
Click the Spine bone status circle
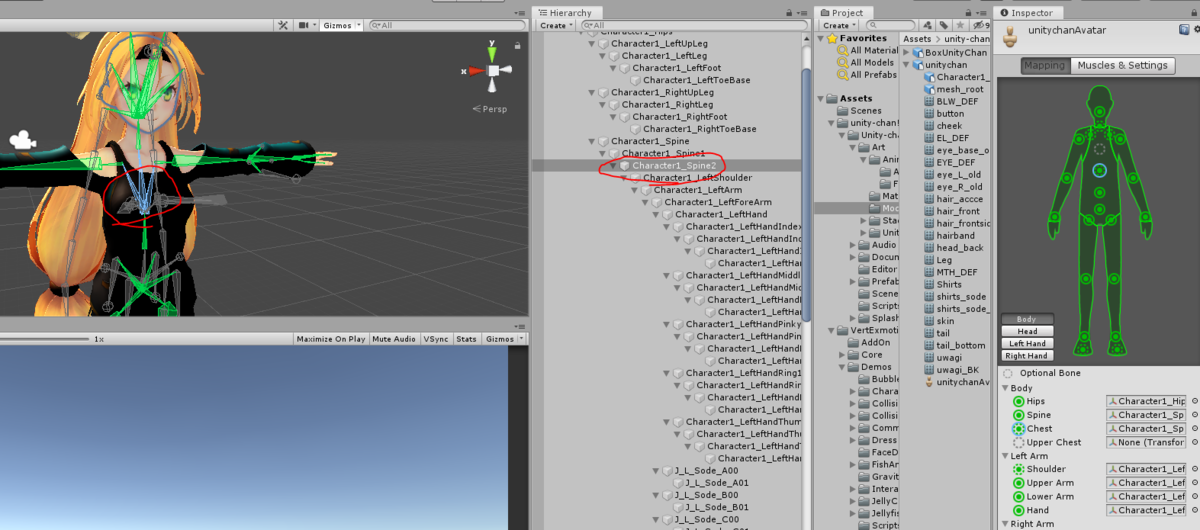(x=1018, y=415)
